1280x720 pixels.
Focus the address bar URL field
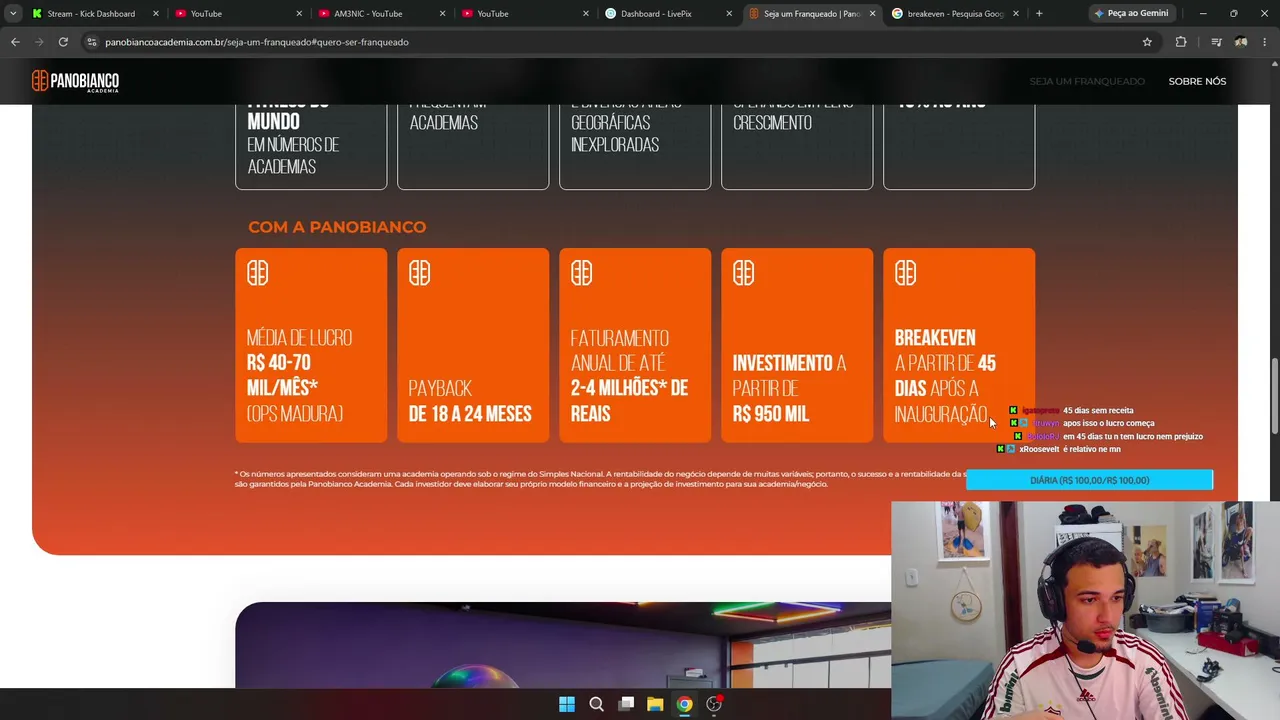[620, 42]
